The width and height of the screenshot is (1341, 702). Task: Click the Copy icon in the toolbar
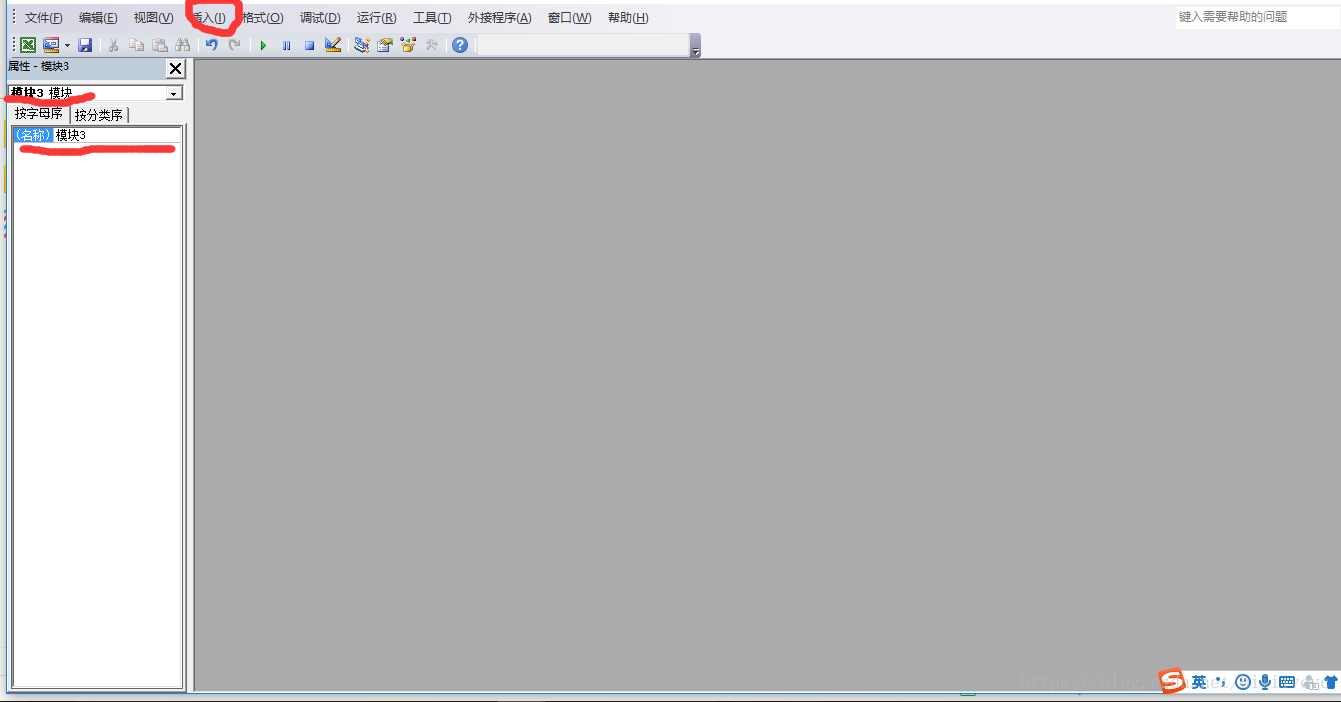tap(137, 45)
